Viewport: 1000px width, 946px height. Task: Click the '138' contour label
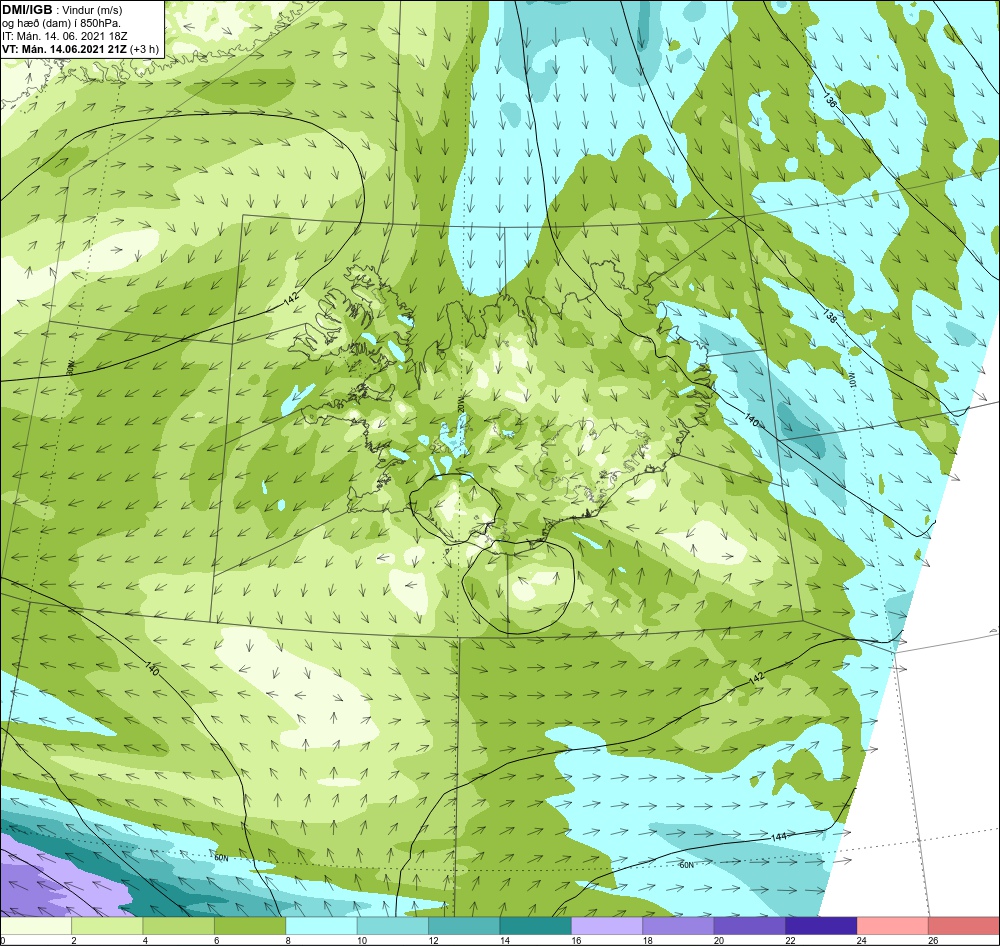[x=829, y=314]
